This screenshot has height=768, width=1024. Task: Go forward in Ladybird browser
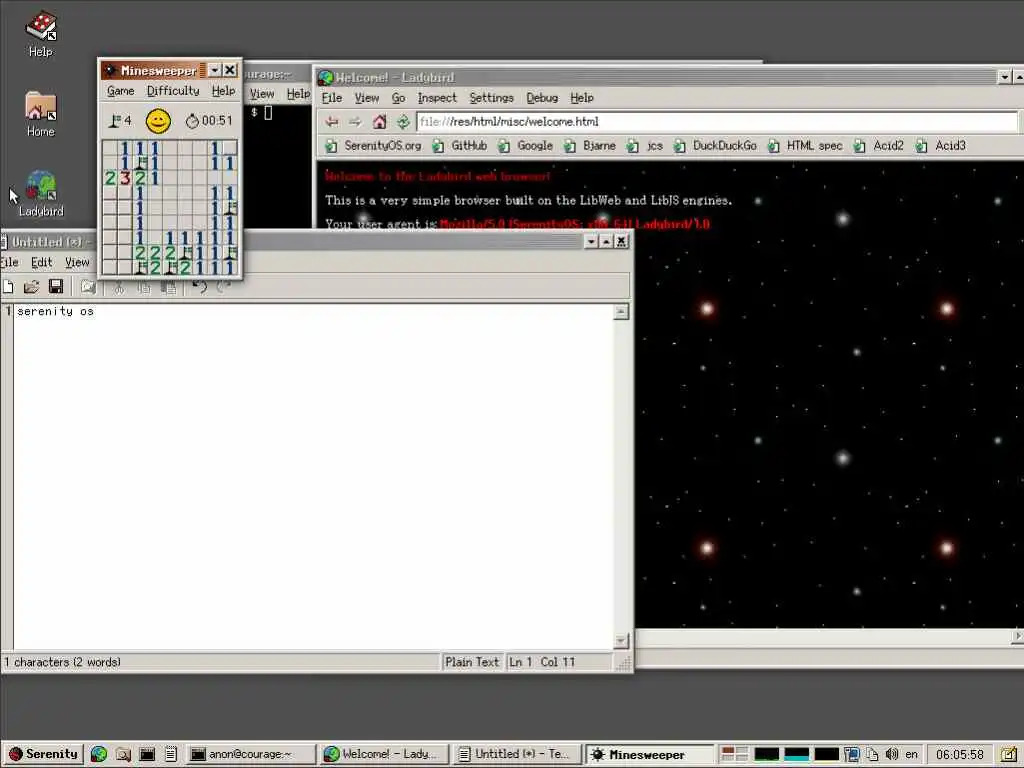(355, 121)
